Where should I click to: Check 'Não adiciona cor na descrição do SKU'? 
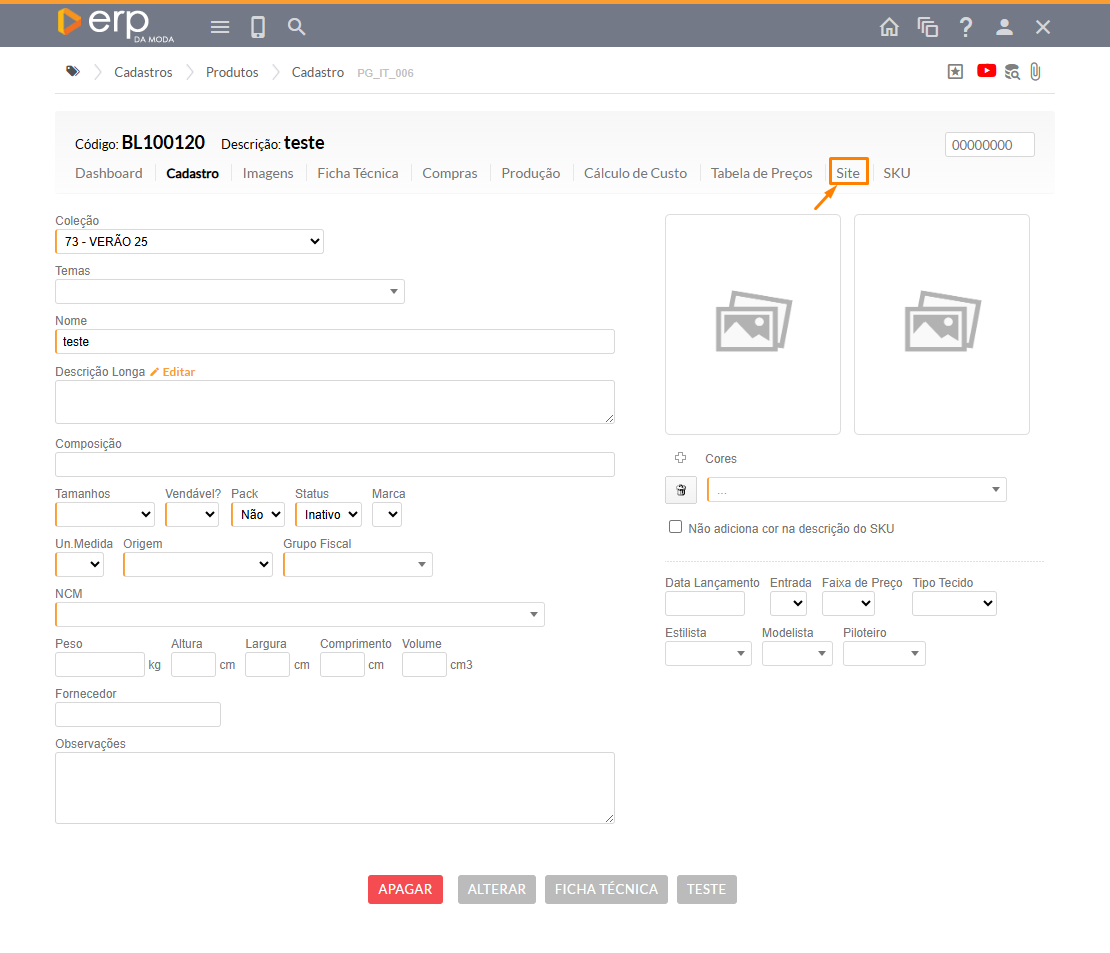(x=676, y=527)
